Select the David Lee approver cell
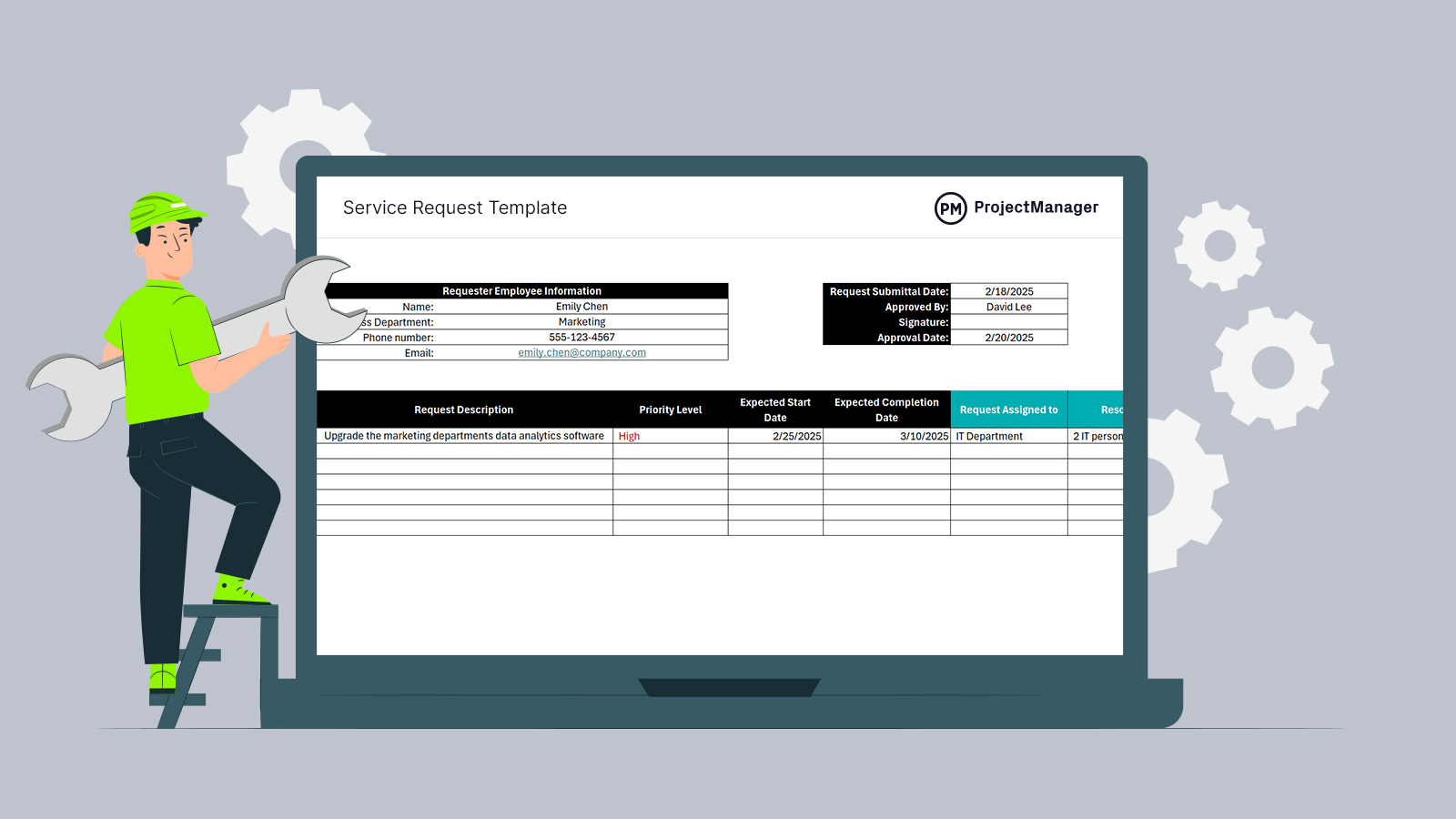Viewport: 1456px width, 819px height. (x=1008, y=307)
